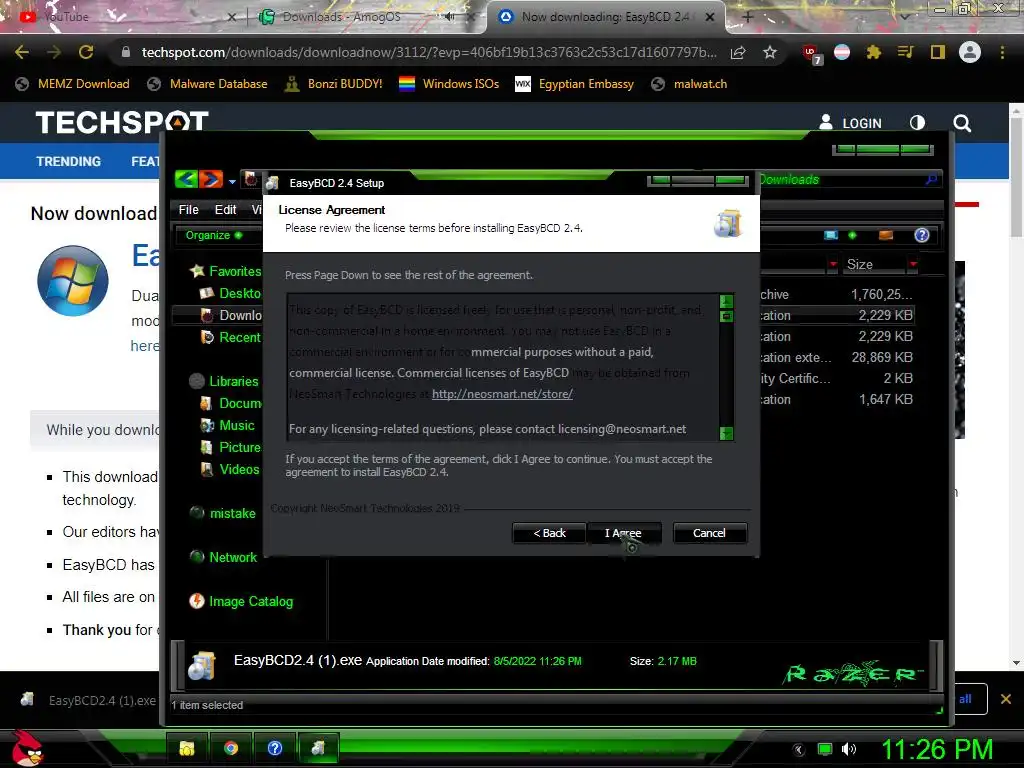The height and width of the screenshot is (768, 1024).
Task: Select Desktop in Explorer sidebar
Action: coord(231,293)
